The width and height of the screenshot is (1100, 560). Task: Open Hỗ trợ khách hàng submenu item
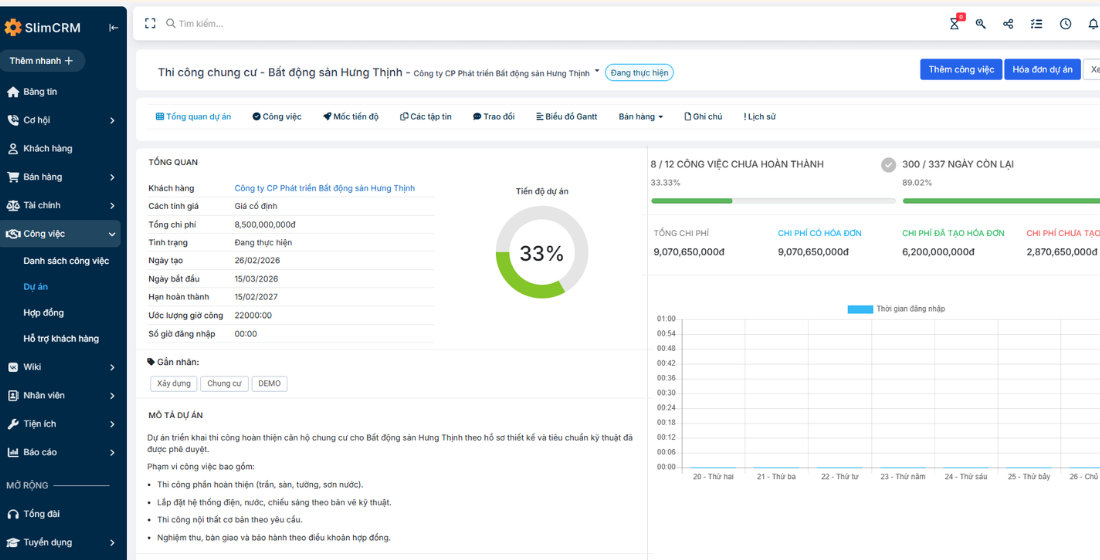click(61, 339)
